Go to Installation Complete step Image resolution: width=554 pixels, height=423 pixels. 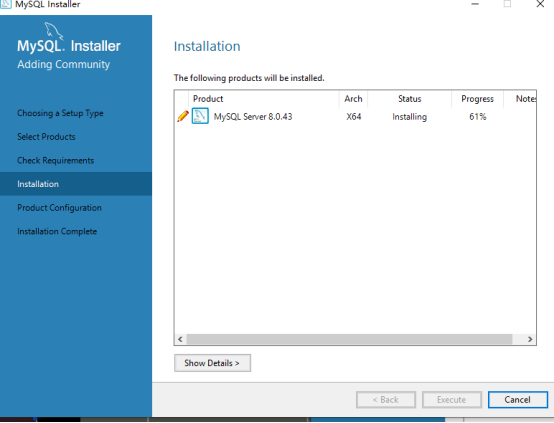[57, 231]
